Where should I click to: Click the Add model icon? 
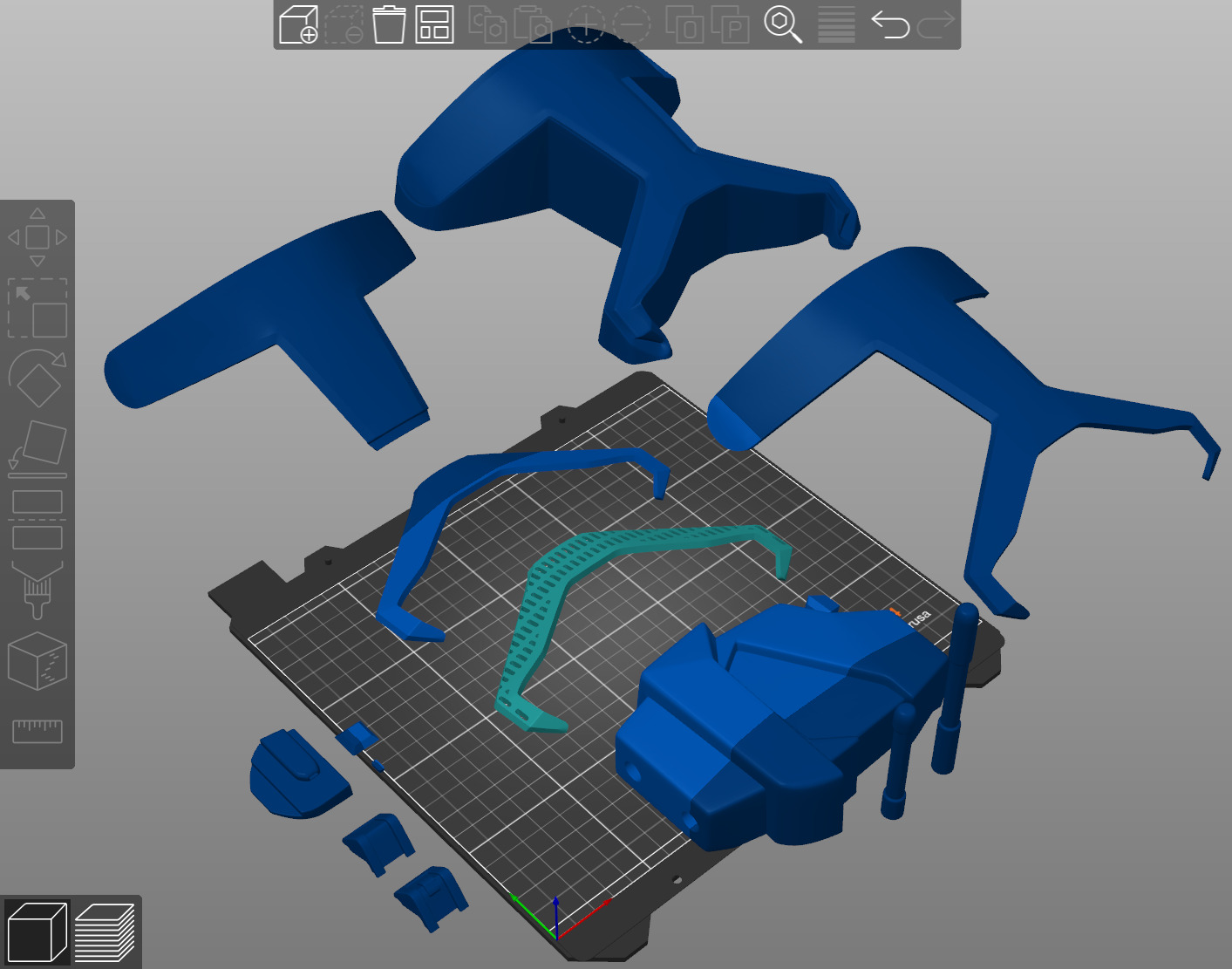[298, 24]
